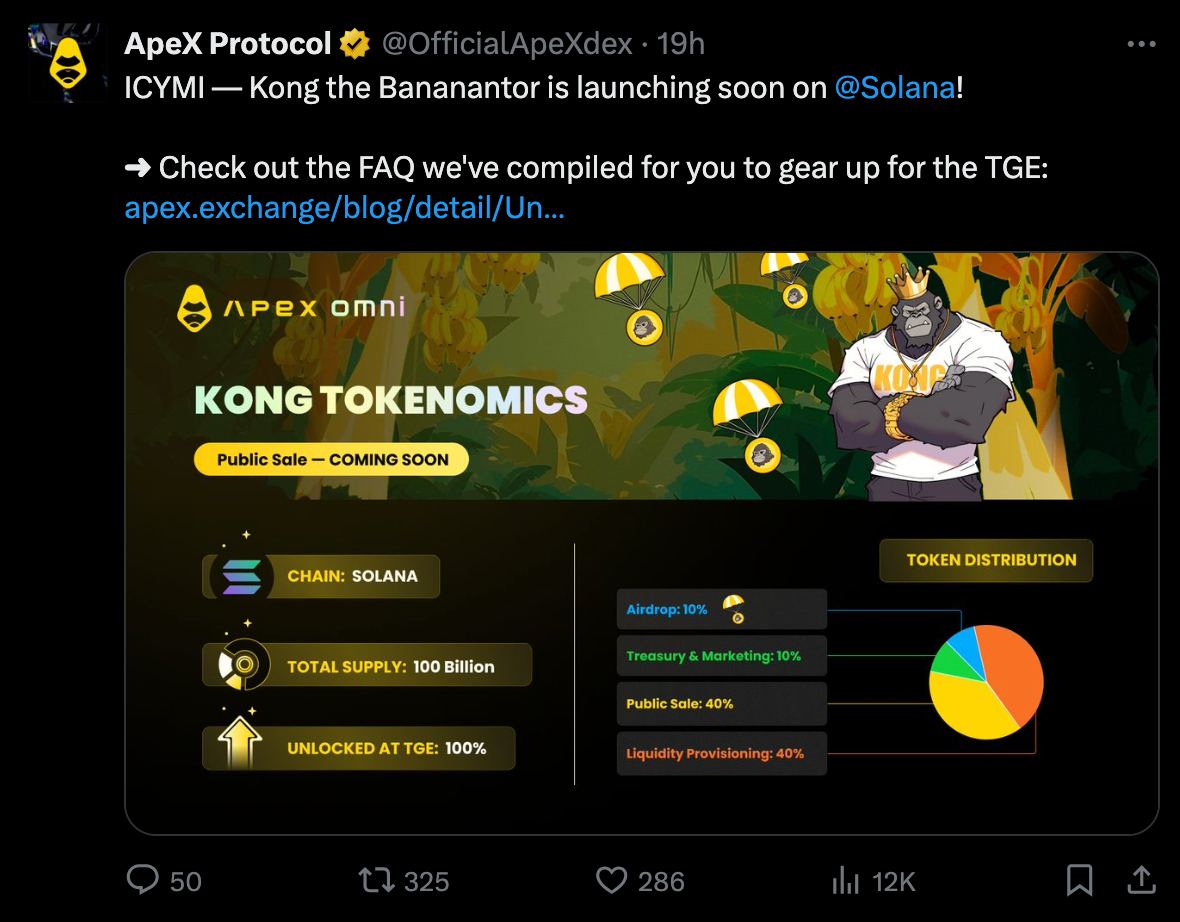The height and width of the screenshot is (922, 1180).
Task: Click the ApeX Omni logo in image
Action: (291, 308)
